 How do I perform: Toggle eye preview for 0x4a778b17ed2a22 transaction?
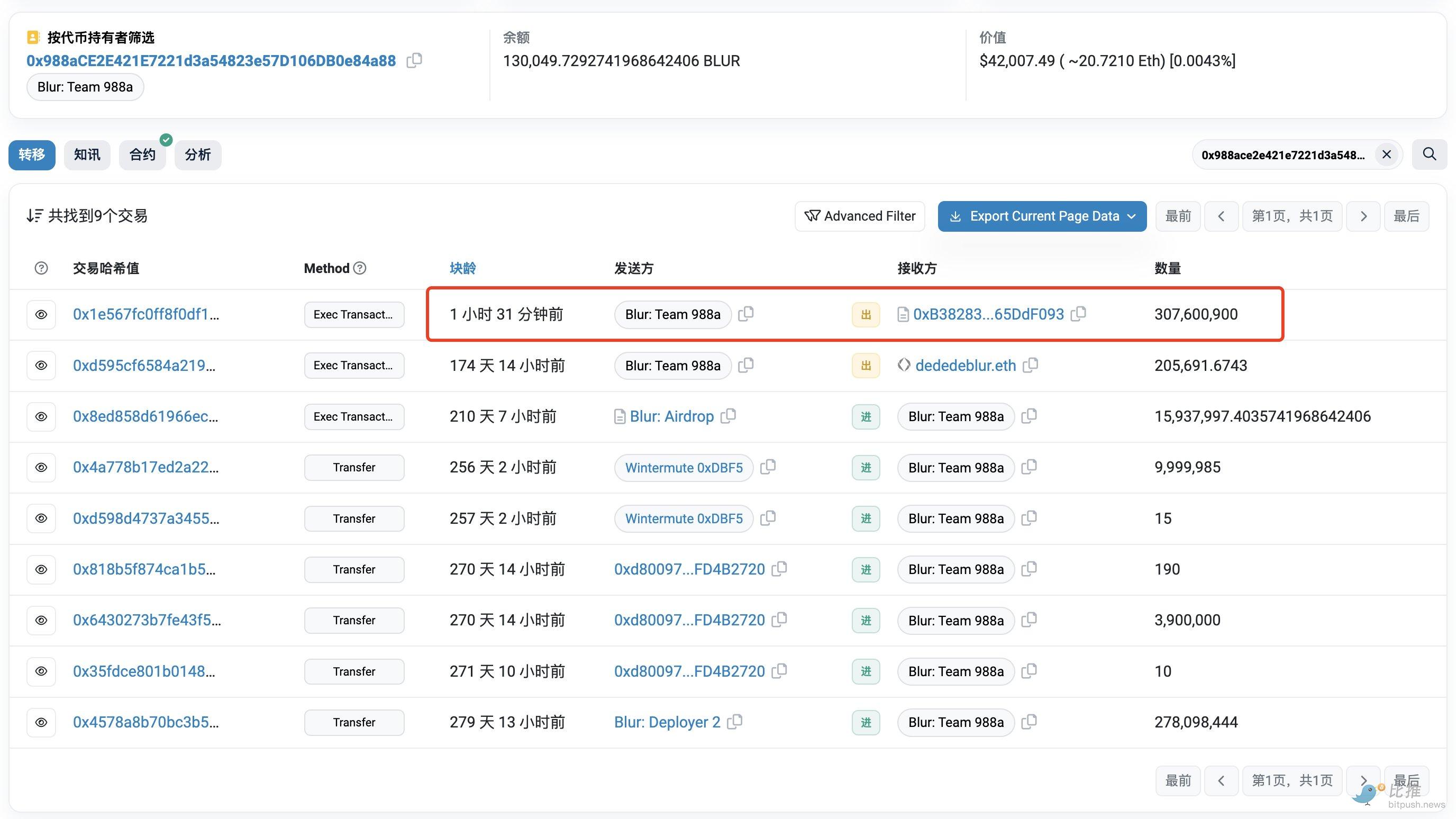click(41, 468)
